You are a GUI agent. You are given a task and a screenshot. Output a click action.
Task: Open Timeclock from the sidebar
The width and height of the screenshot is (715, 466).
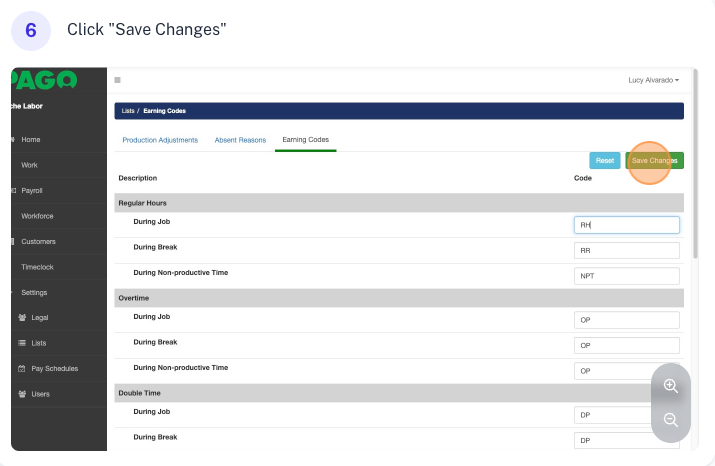pos(38,267)
